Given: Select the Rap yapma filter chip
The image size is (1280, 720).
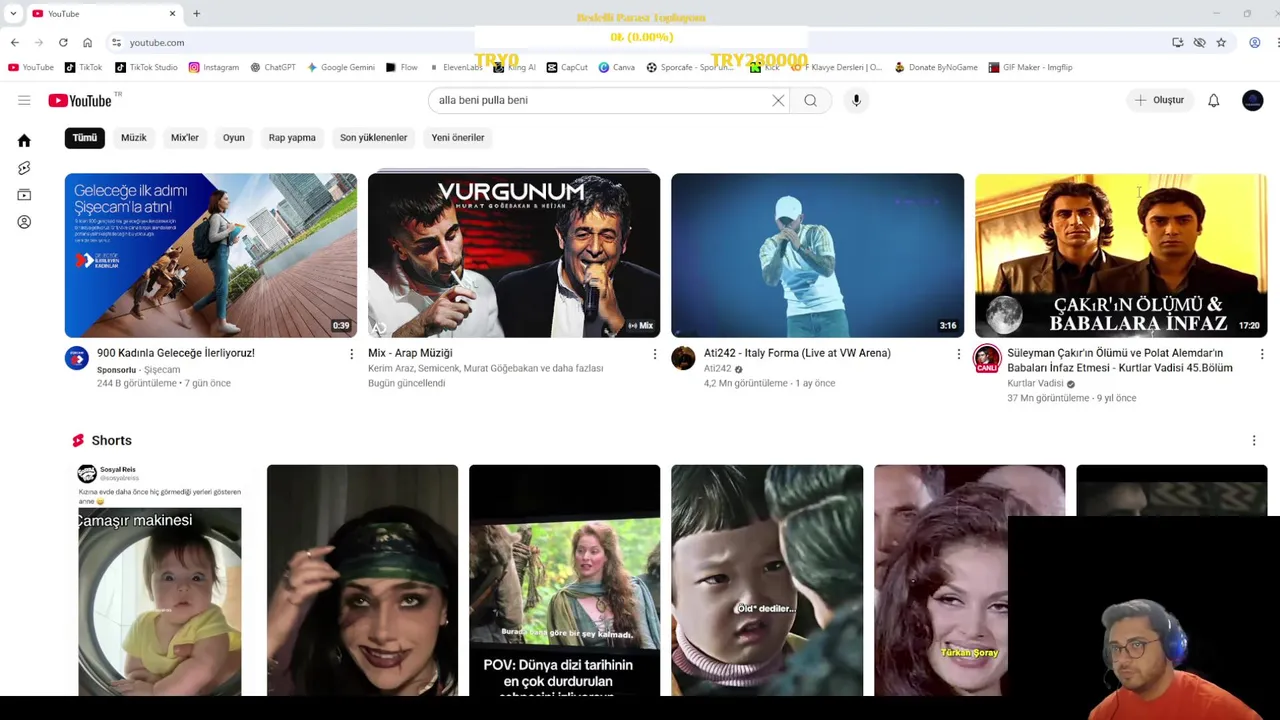Looking at the screenshot, I should [292, 137].
